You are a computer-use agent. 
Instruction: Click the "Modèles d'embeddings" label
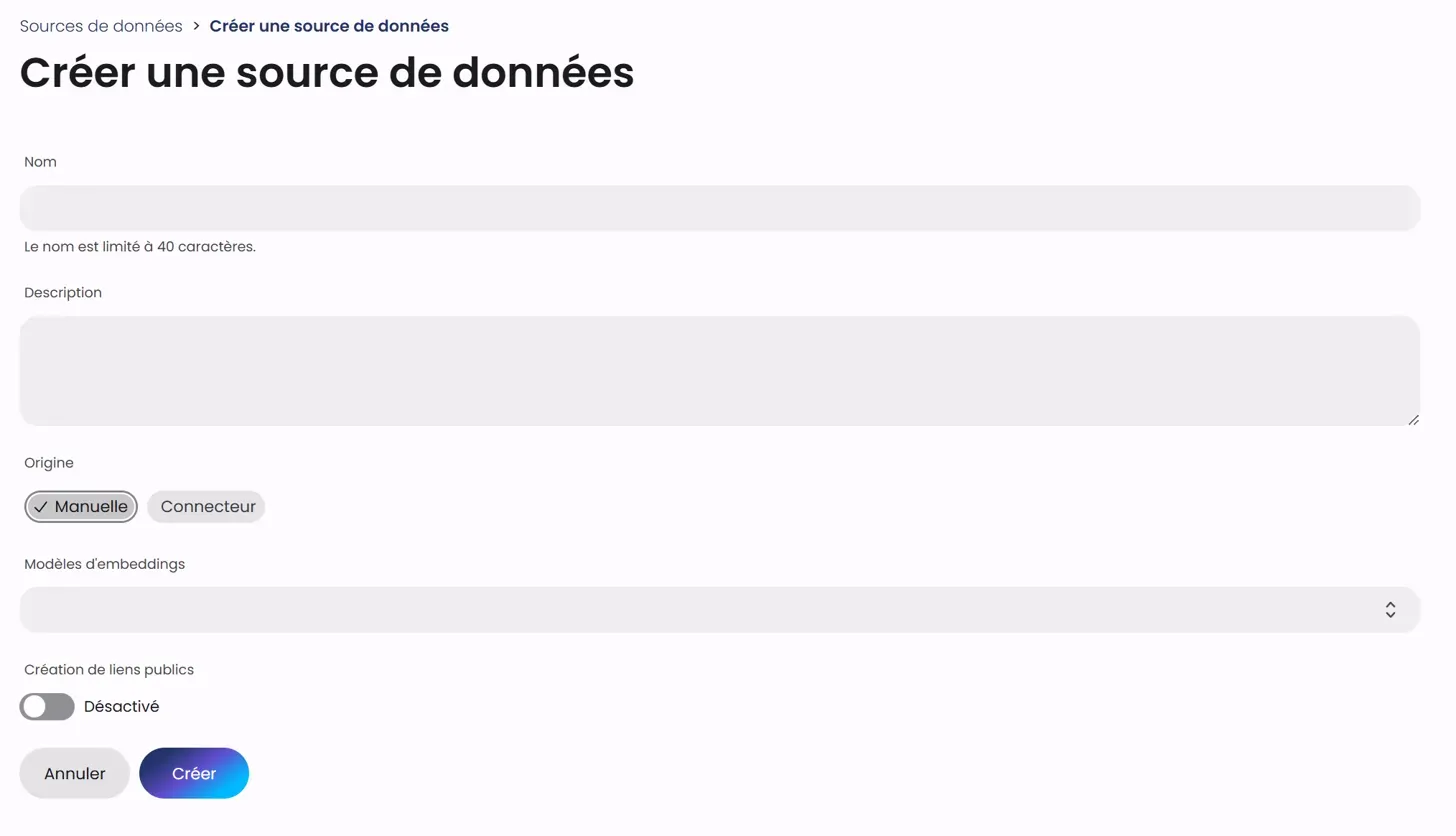pyautogui.click(x=105, y=564)
